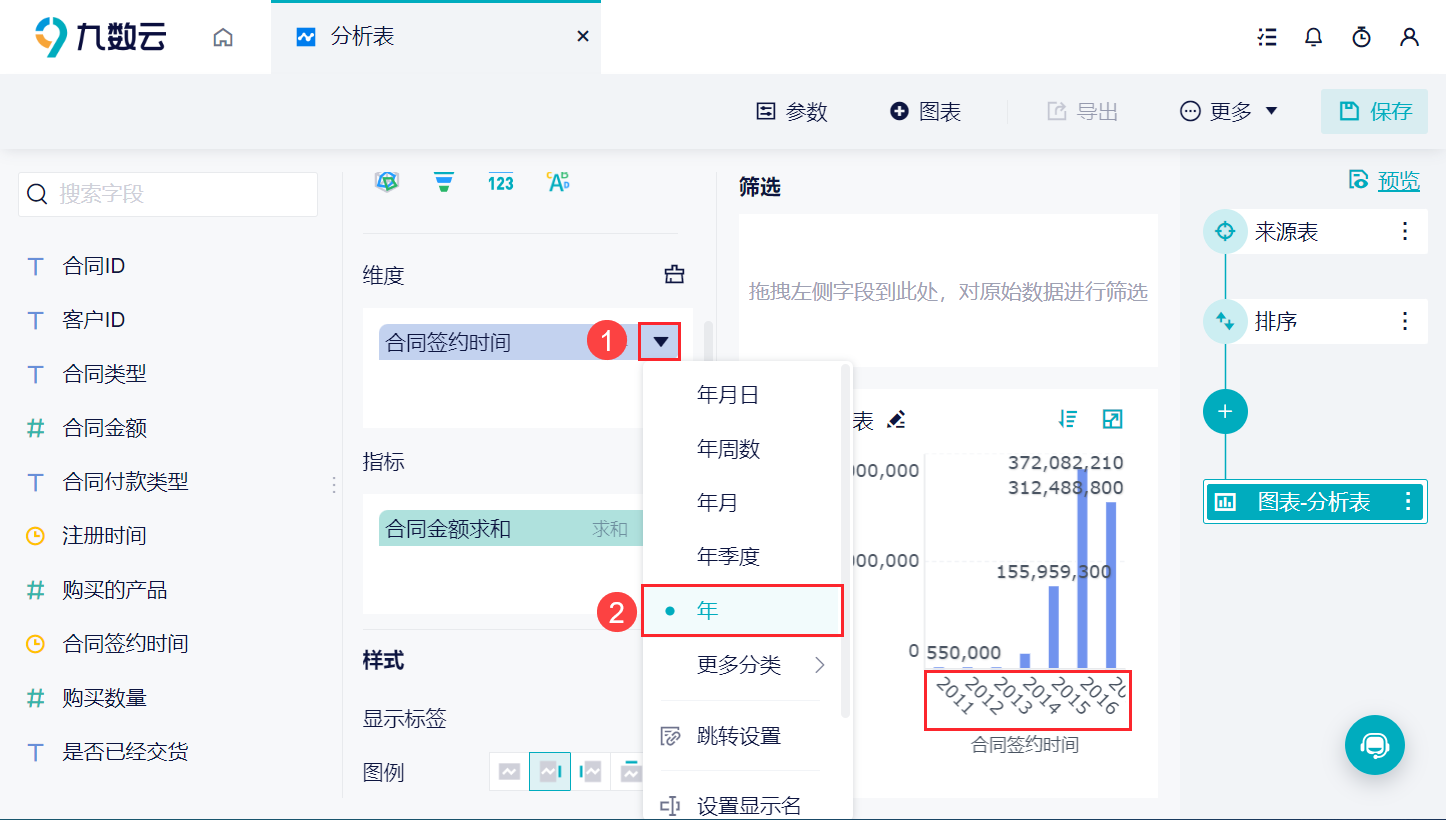Screen dimensions: 1446x820
Task: Expand the 更多分类 submenu
Action: [x=737, y=664]
